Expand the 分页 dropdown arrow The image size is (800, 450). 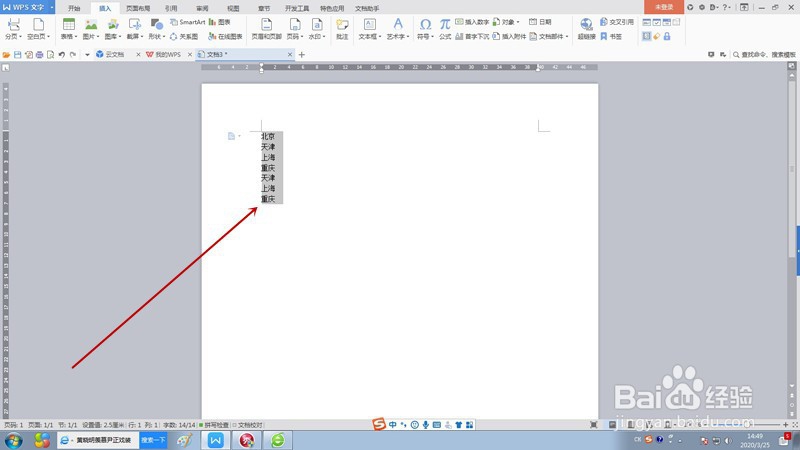click(20, 37)
